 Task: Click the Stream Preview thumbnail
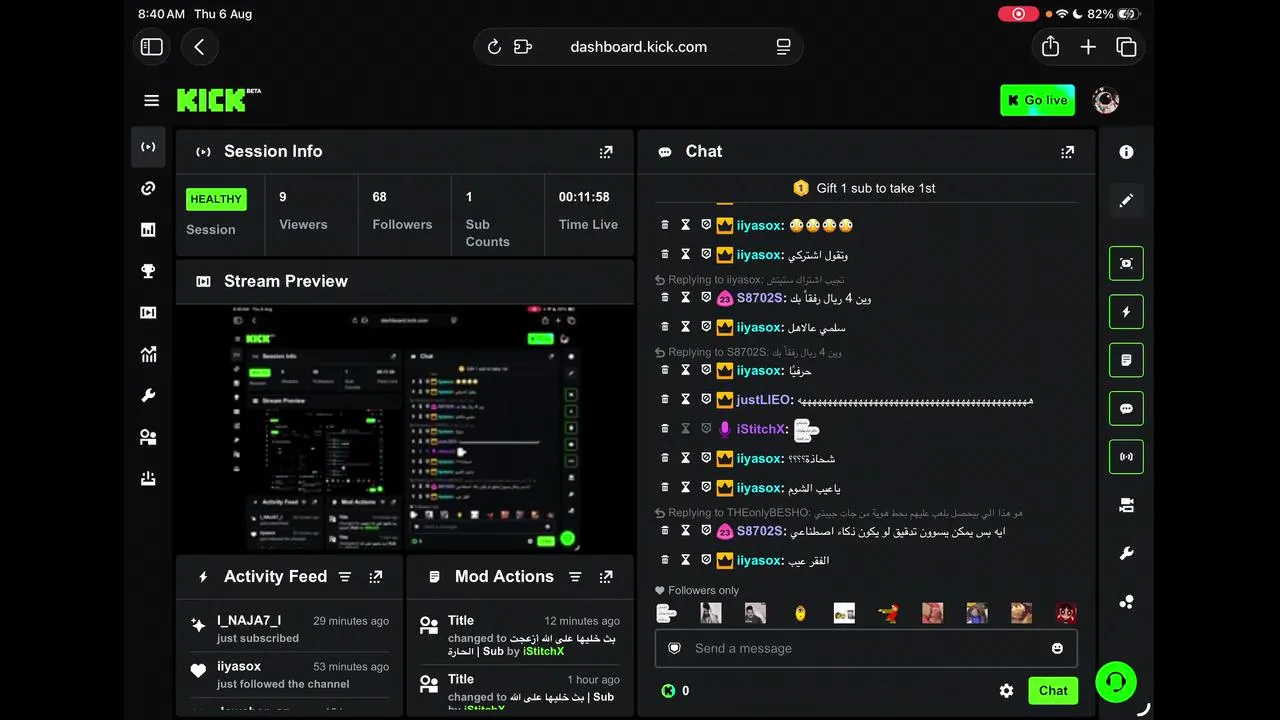click(405, 427)
